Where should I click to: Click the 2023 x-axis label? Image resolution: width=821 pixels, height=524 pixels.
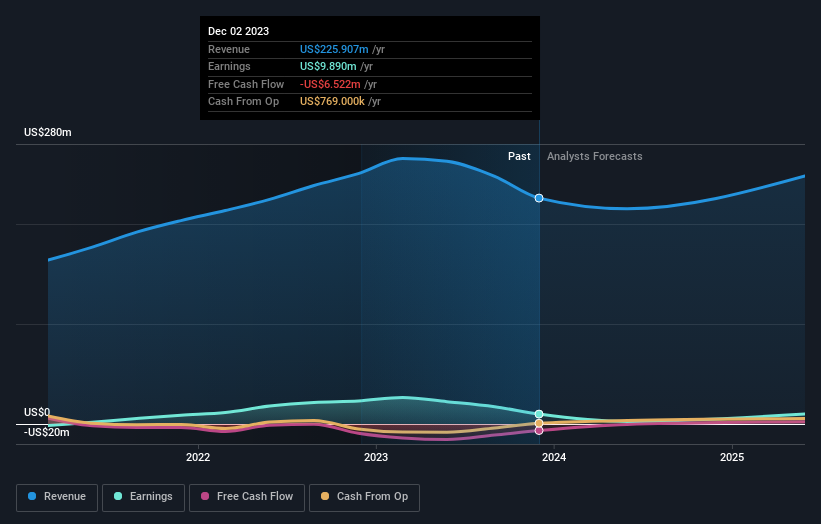(x=376, y=458)
